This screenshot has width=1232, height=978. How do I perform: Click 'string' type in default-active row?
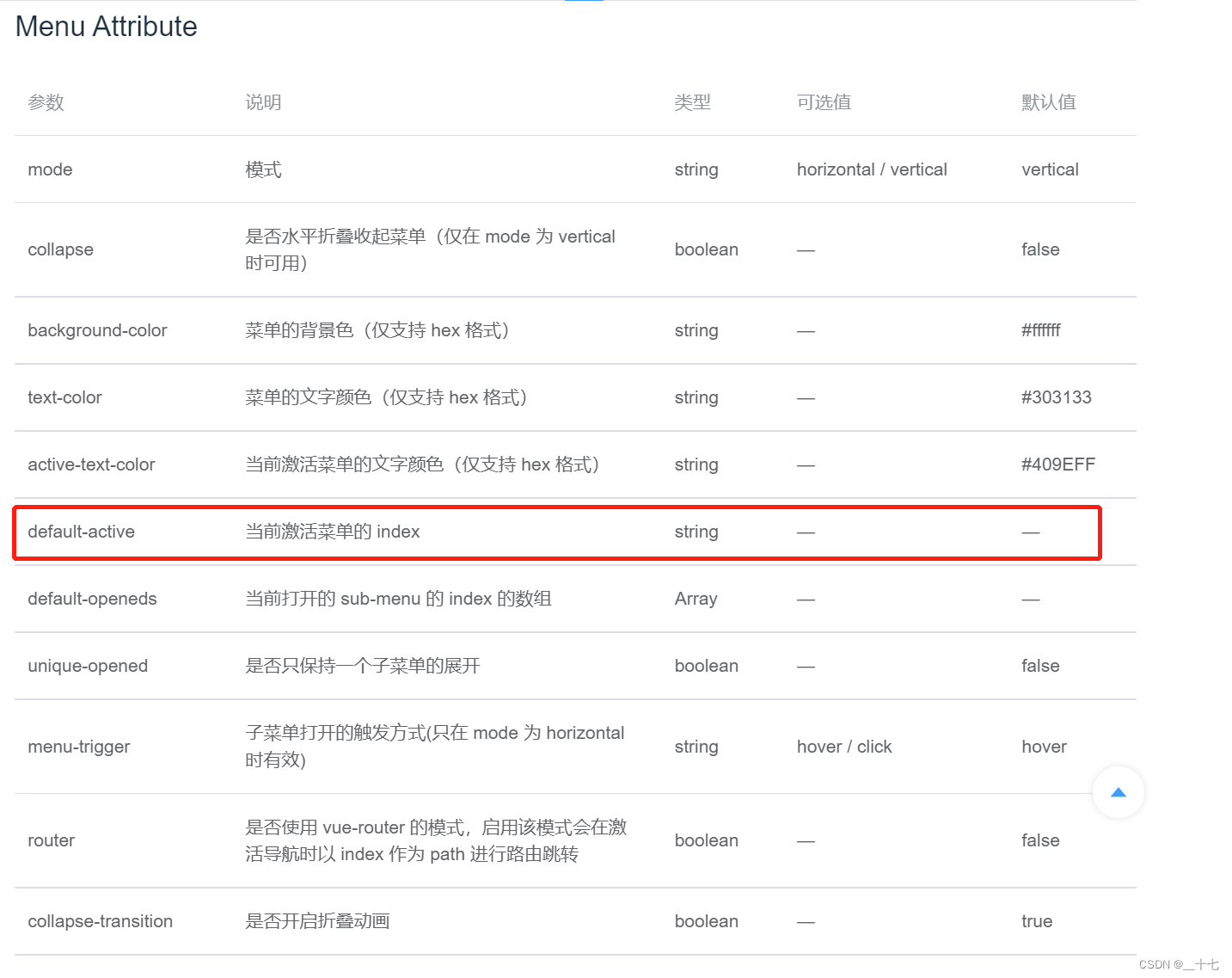[x=696, y=532]
